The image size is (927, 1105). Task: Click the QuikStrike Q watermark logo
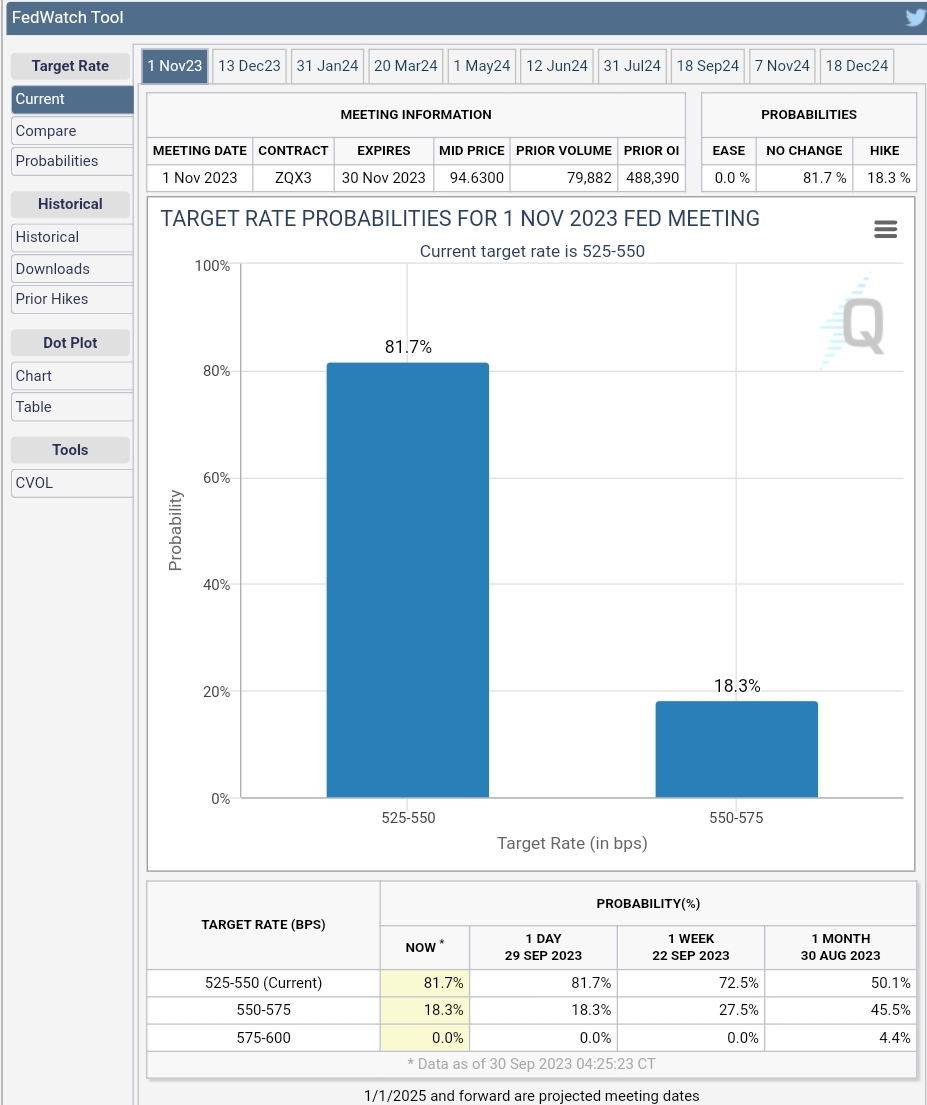click(855, 323)
